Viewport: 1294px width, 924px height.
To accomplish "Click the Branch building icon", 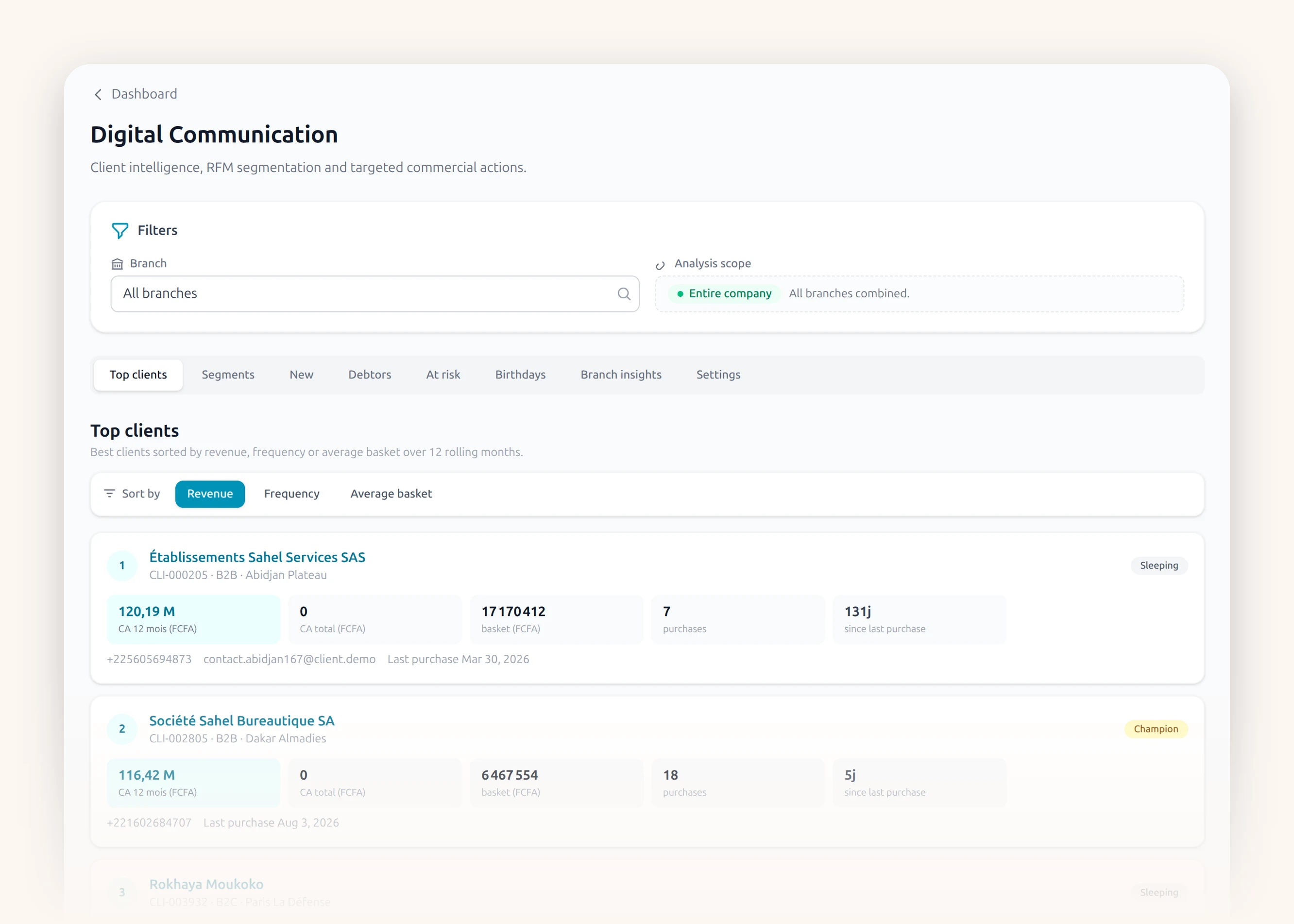I will click(x=117, y=264).
